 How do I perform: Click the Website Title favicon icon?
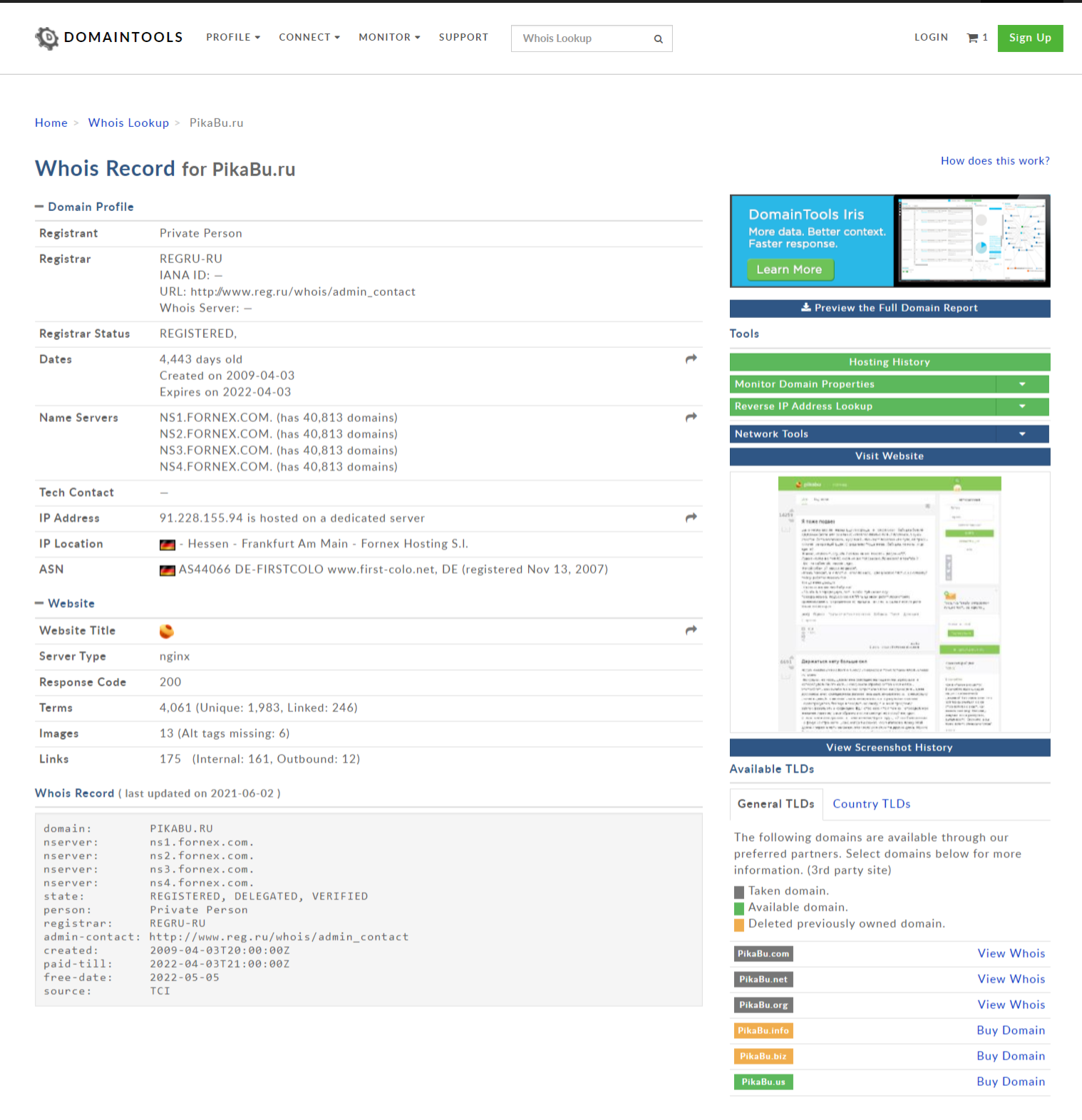tap(167, 632)
